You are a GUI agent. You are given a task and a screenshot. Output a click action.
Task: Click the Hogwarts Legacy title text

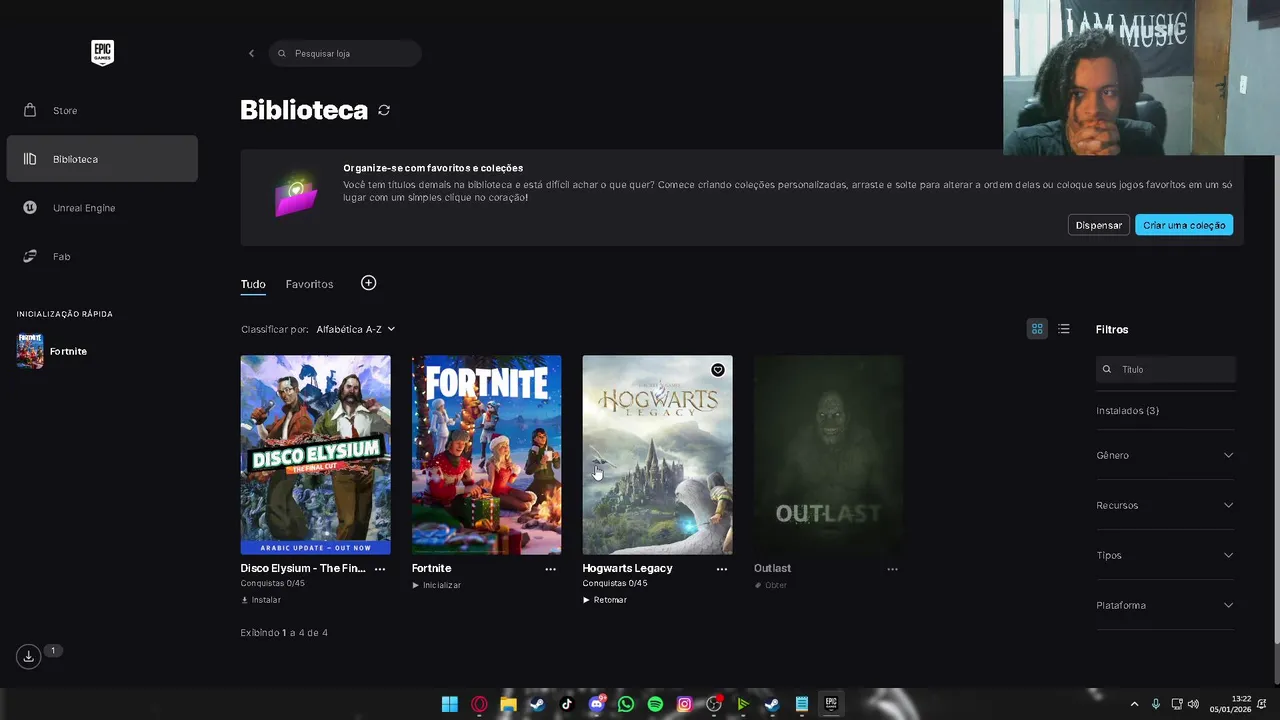coord(627,568)
